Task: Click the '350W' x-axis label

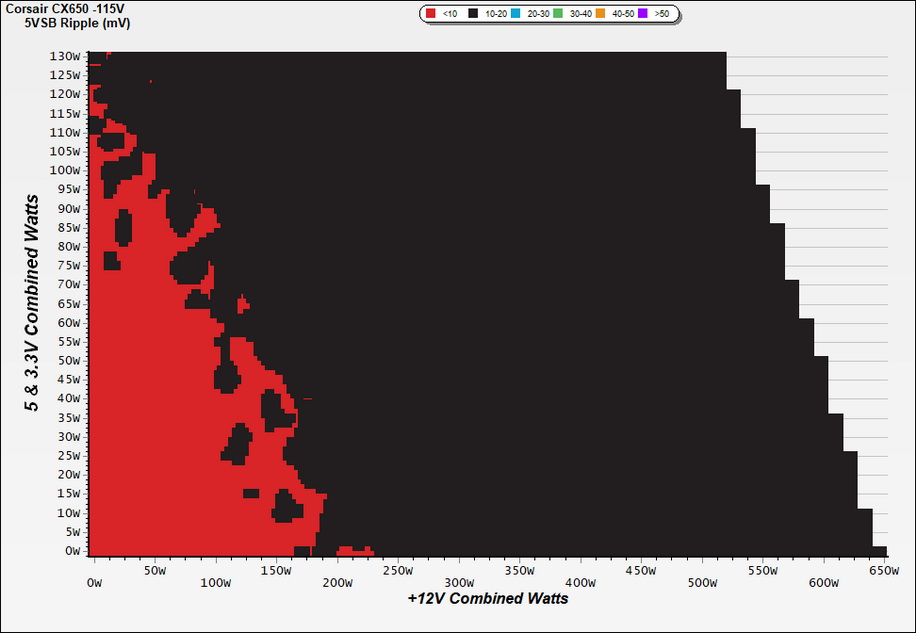Action: 519,571
